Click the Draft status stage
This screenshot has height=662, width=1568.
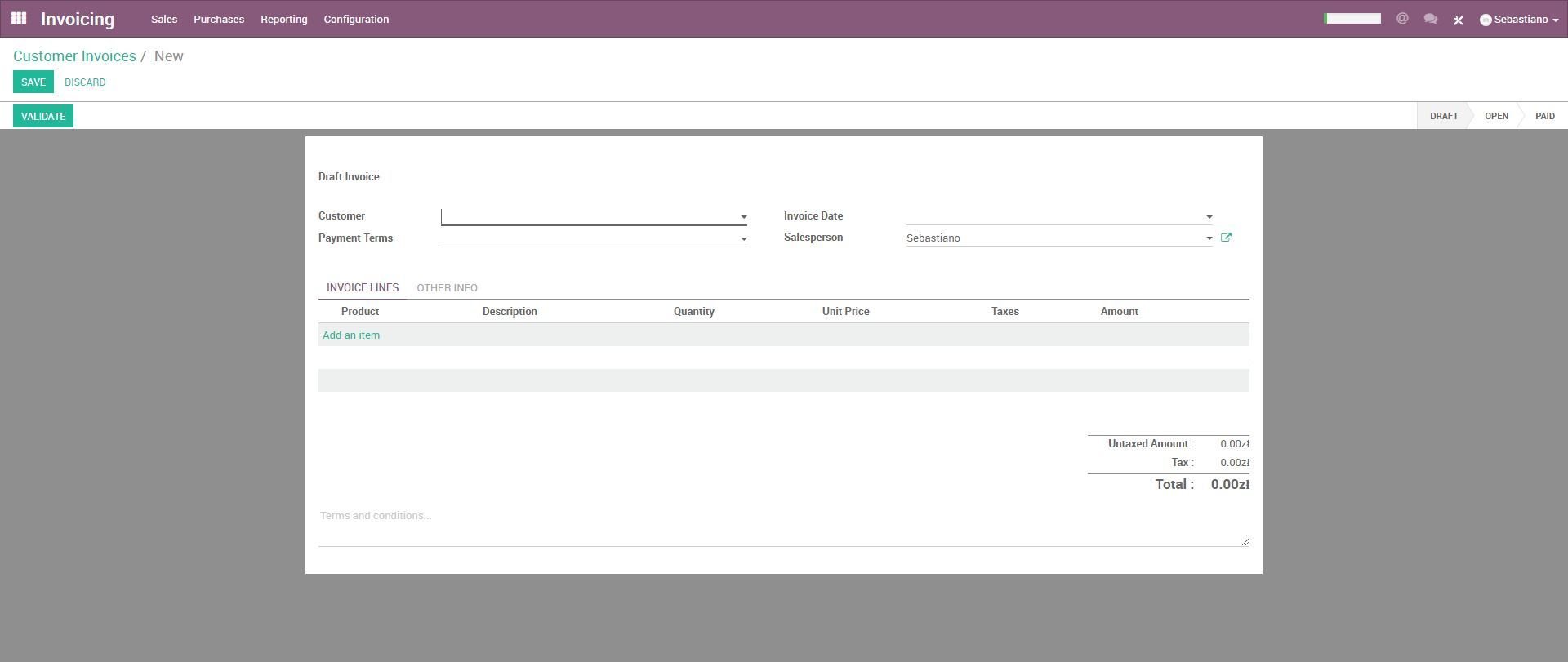1443,116
